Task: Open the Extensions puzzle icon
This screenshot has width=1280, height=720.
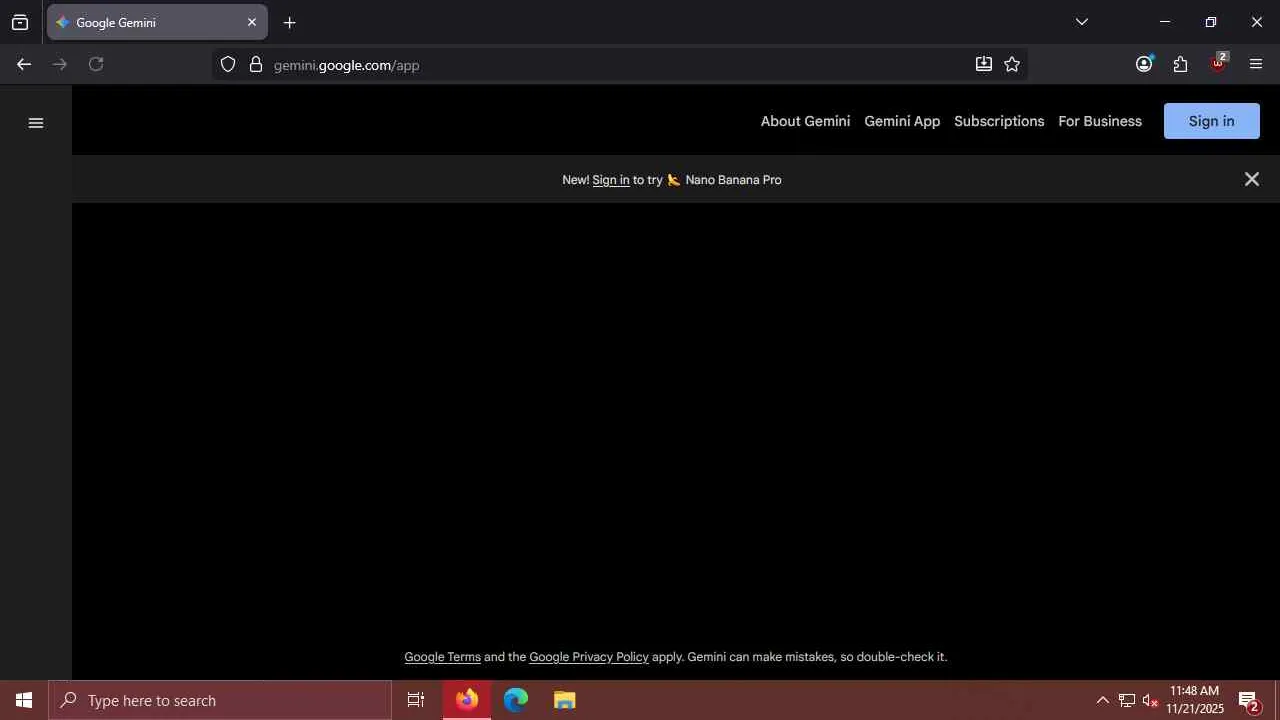Action: point(1181,64)
